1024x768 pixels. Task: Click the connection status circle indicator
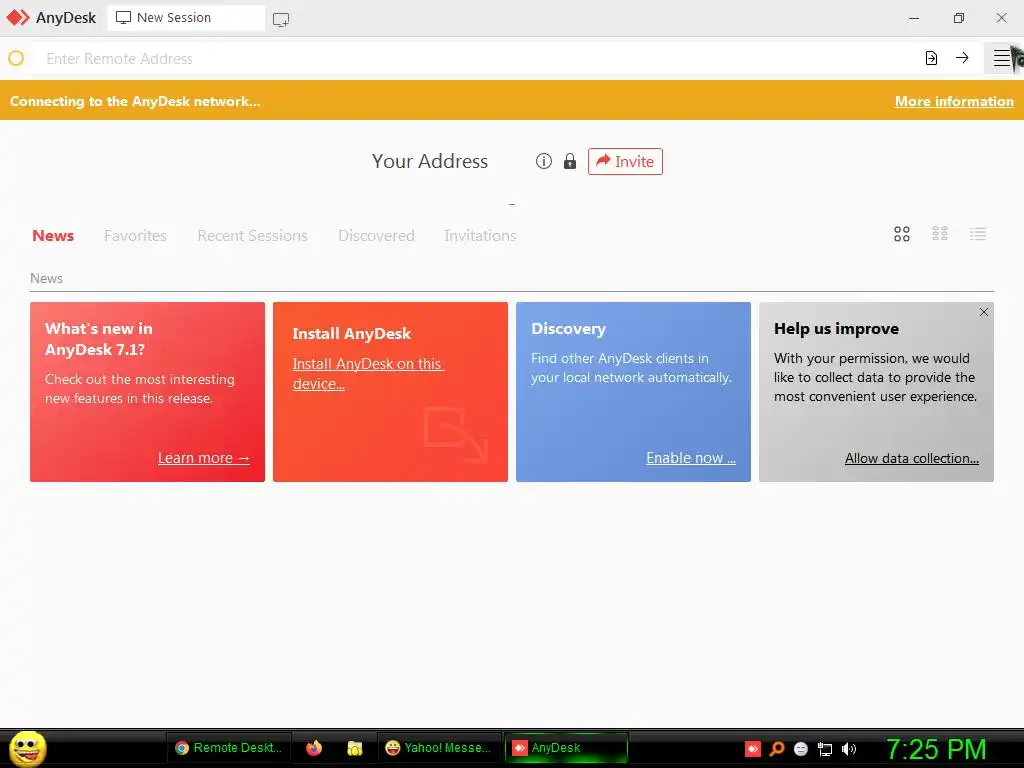16,59
